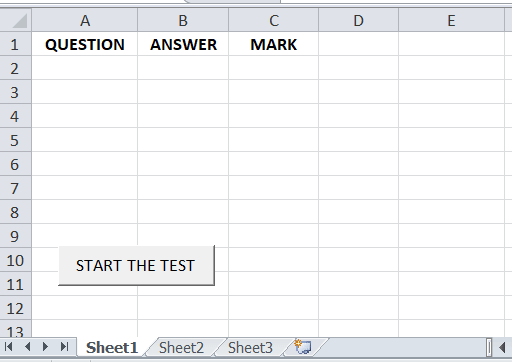Go to last sheet navigation arrow
Screen dimensions: 512x362
coord(64,347)
